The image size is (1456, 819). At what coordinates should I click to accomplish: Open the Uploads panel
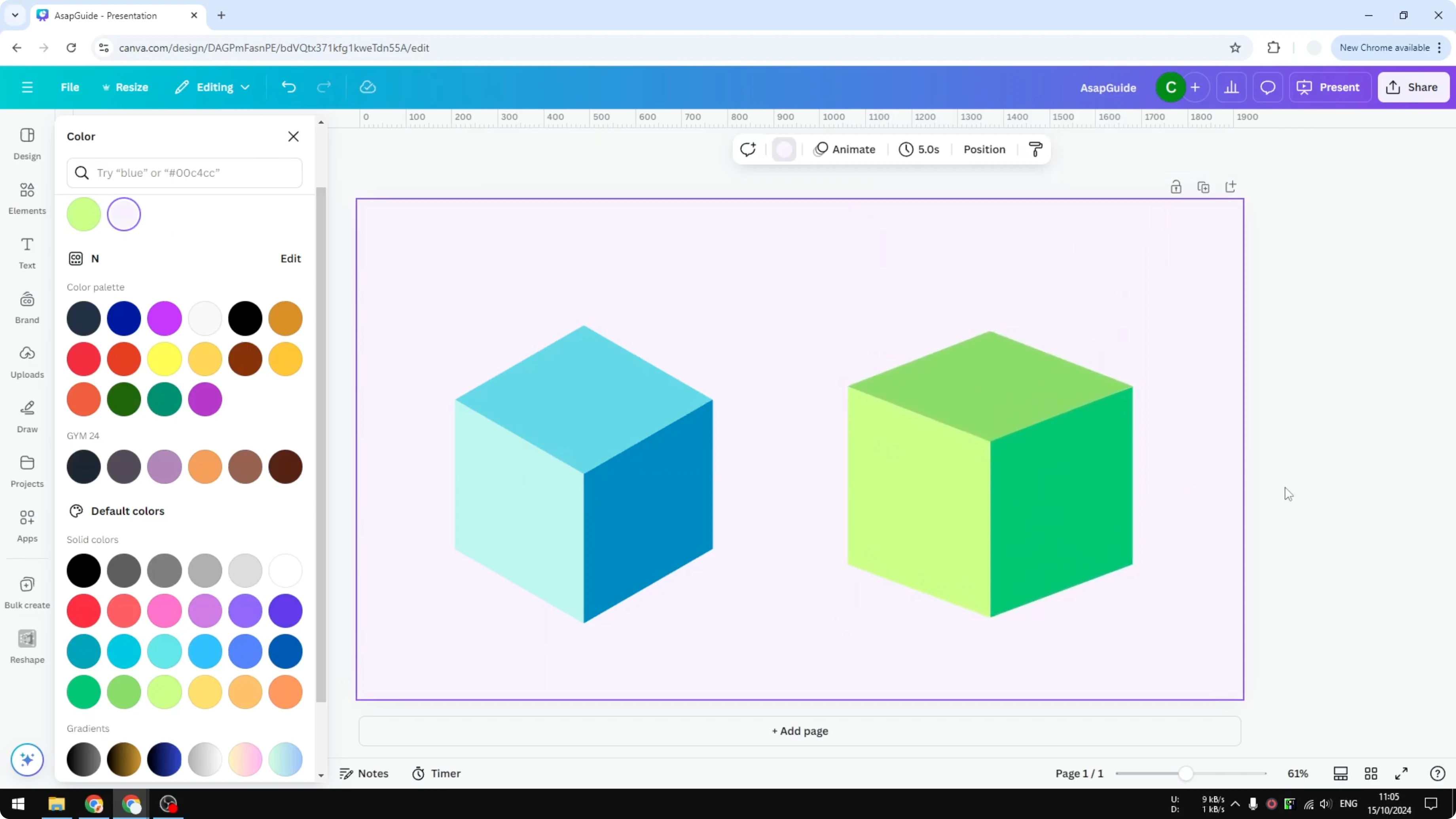coord(27,362)
